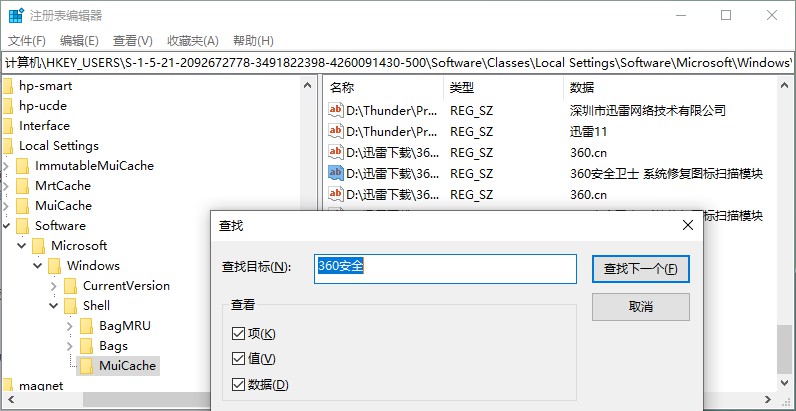The image size is (796, 411).
Task: Click the ImmutableMuiCache folder icon
Action: pos(22,166)
